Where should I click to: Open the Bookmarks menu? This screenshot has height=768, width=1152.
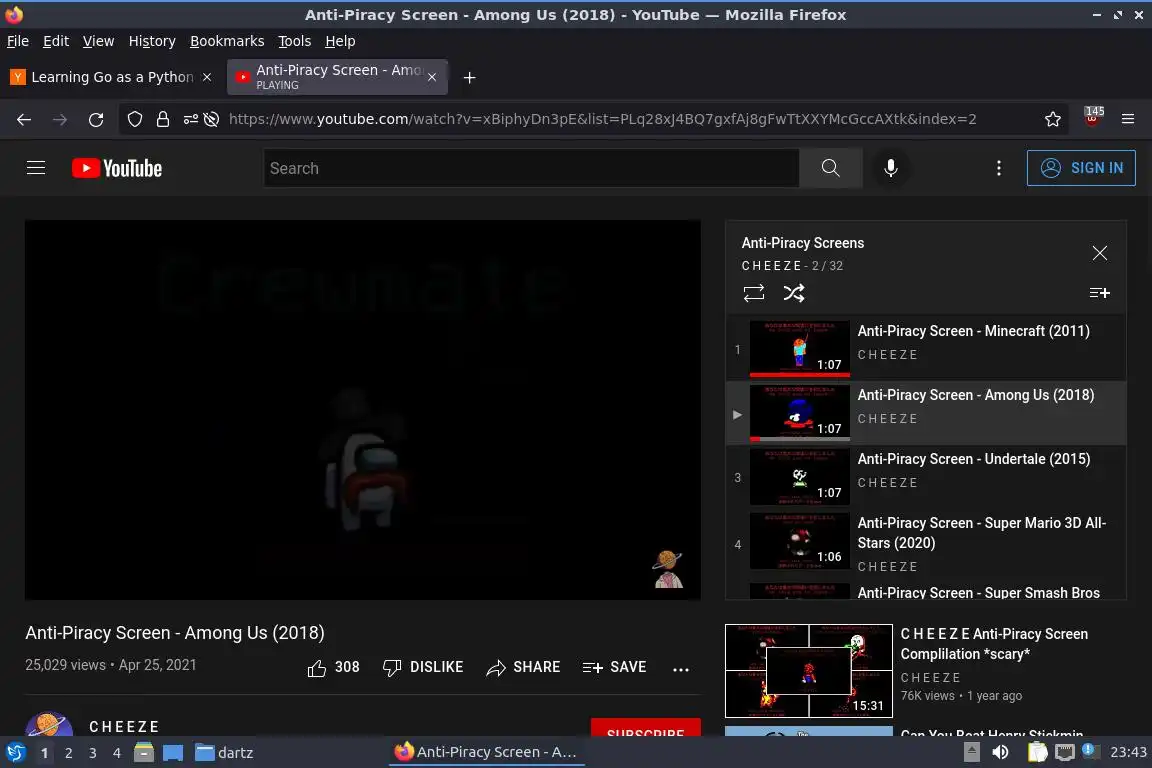coord(227,41)
